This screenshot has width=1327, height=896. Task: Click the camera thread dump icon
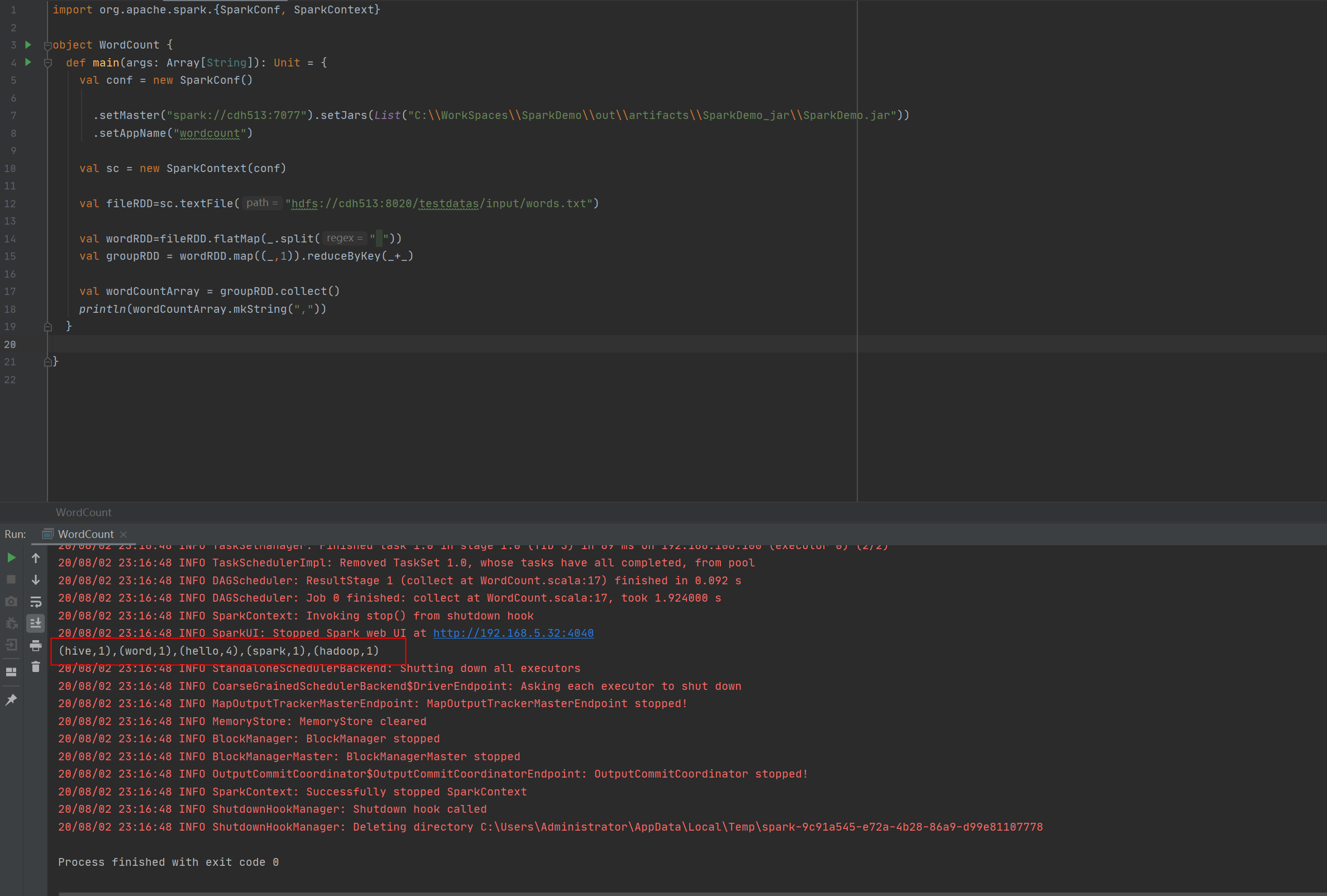tap(11, 601)
